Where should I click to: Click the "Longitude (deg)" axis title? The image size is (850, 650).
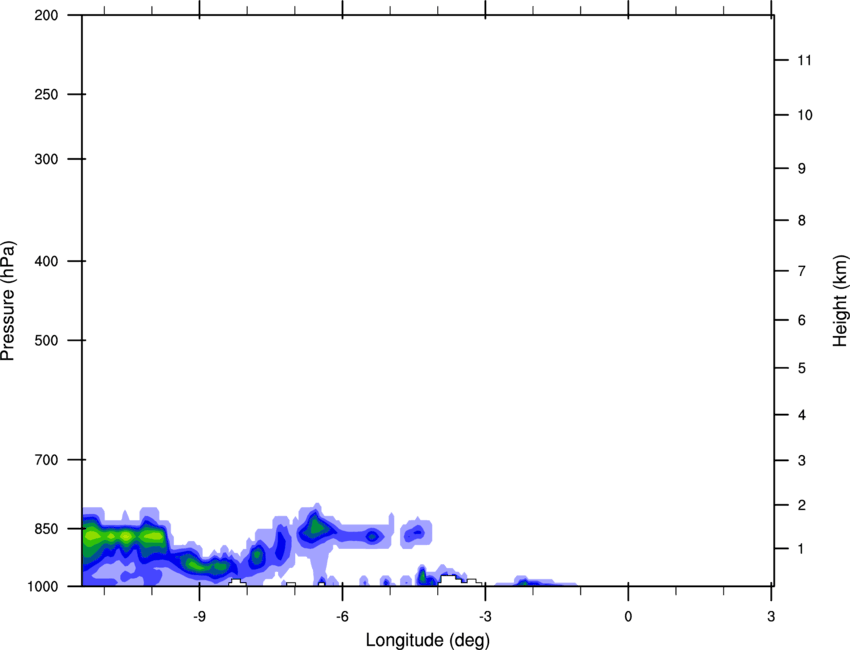(427, 639)
